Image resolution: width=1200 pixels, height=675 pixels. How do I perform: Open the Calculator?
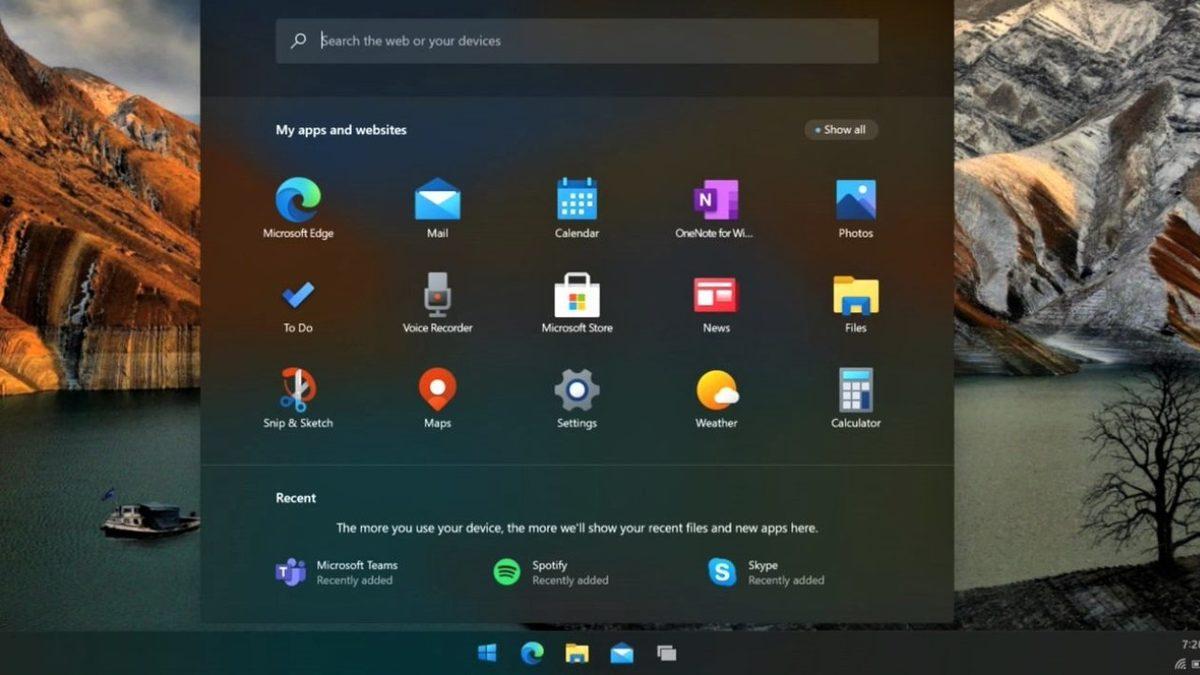pos(855,390)
